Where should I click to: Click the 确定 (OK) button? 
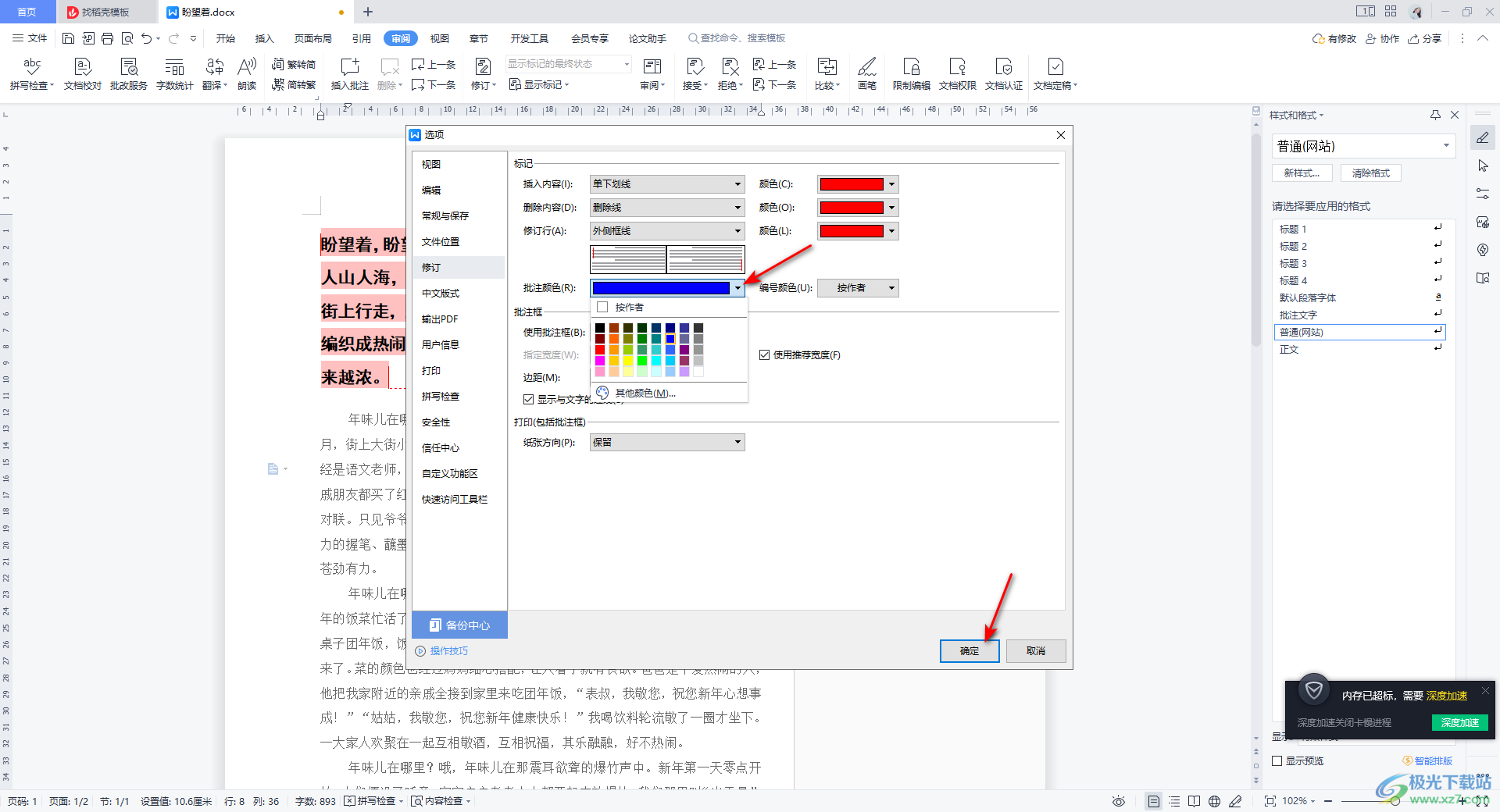970,651
